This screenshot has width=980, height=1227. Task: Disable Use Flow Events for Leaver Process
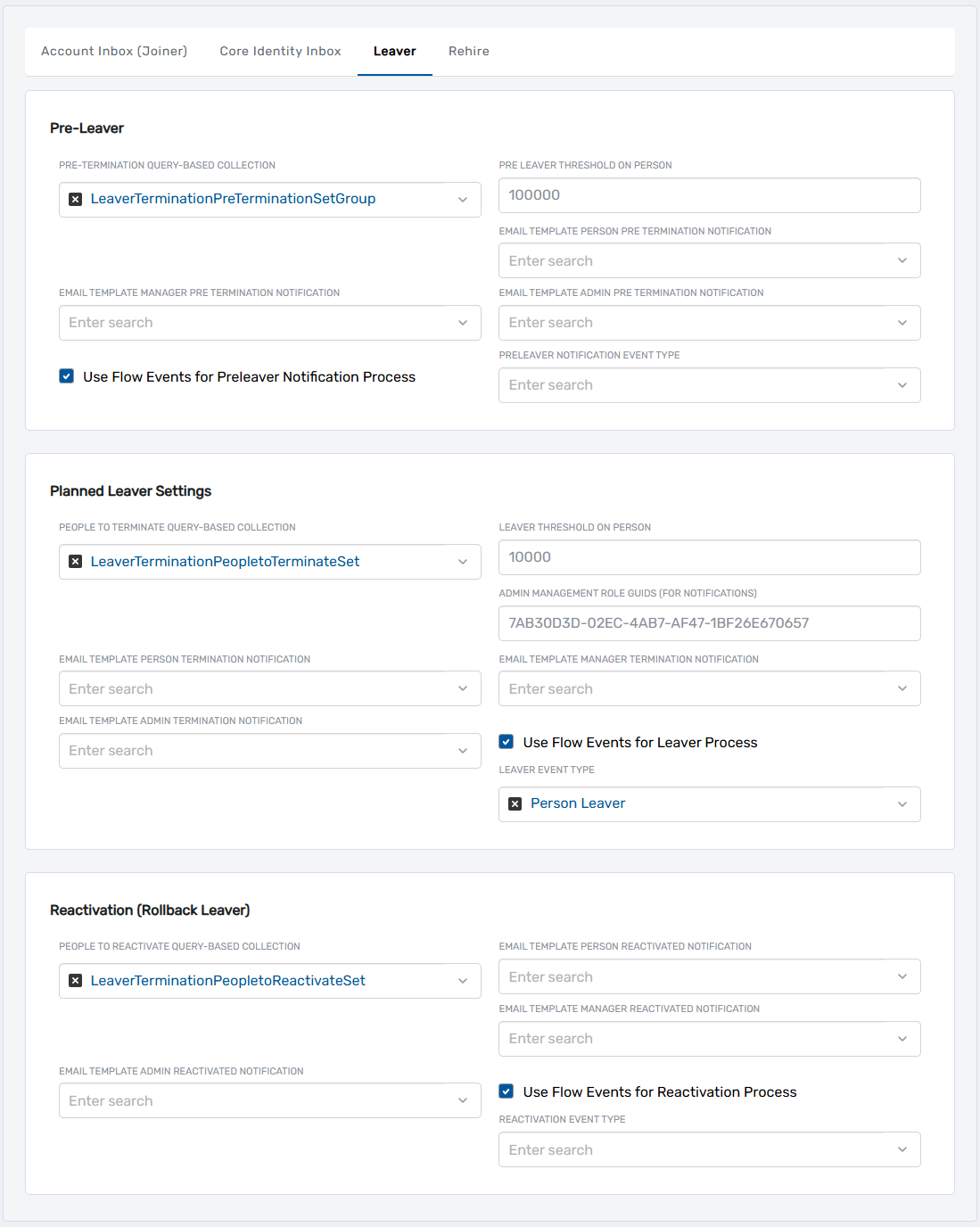tap(506, 741)
